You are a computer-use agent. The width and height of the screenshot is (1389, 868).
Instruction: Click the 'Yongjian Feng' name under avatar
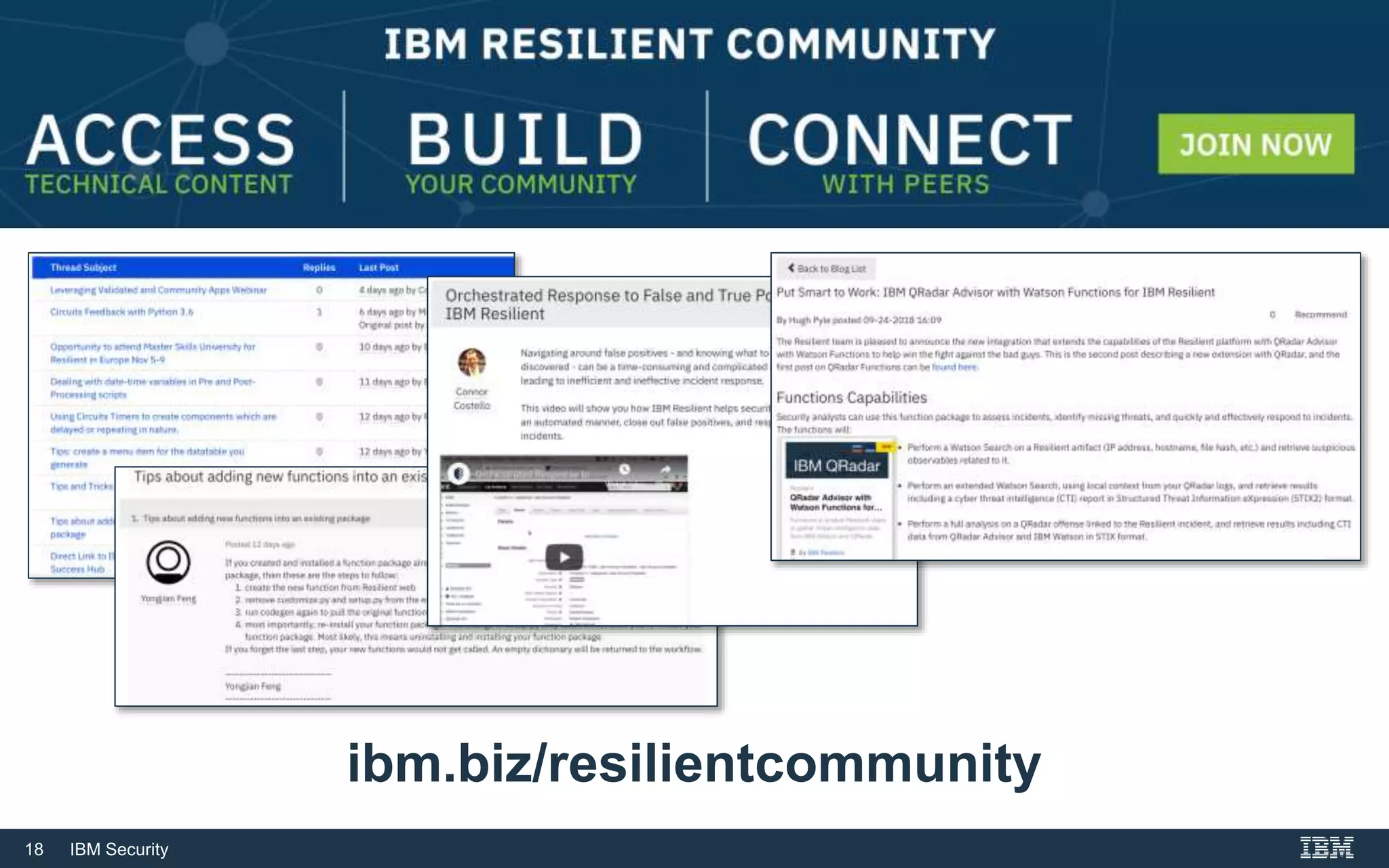point(168,598)
